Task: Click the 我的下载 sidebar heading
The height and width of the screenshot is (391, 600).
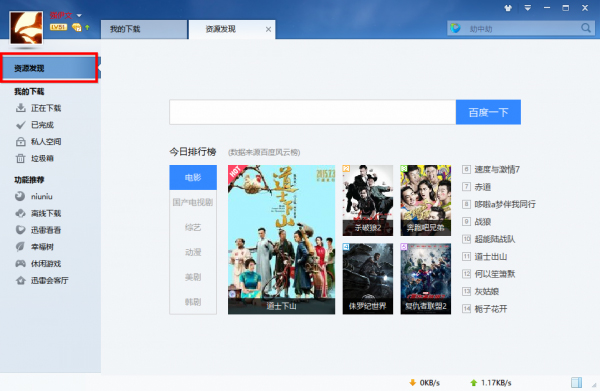Action: [29, 91]
